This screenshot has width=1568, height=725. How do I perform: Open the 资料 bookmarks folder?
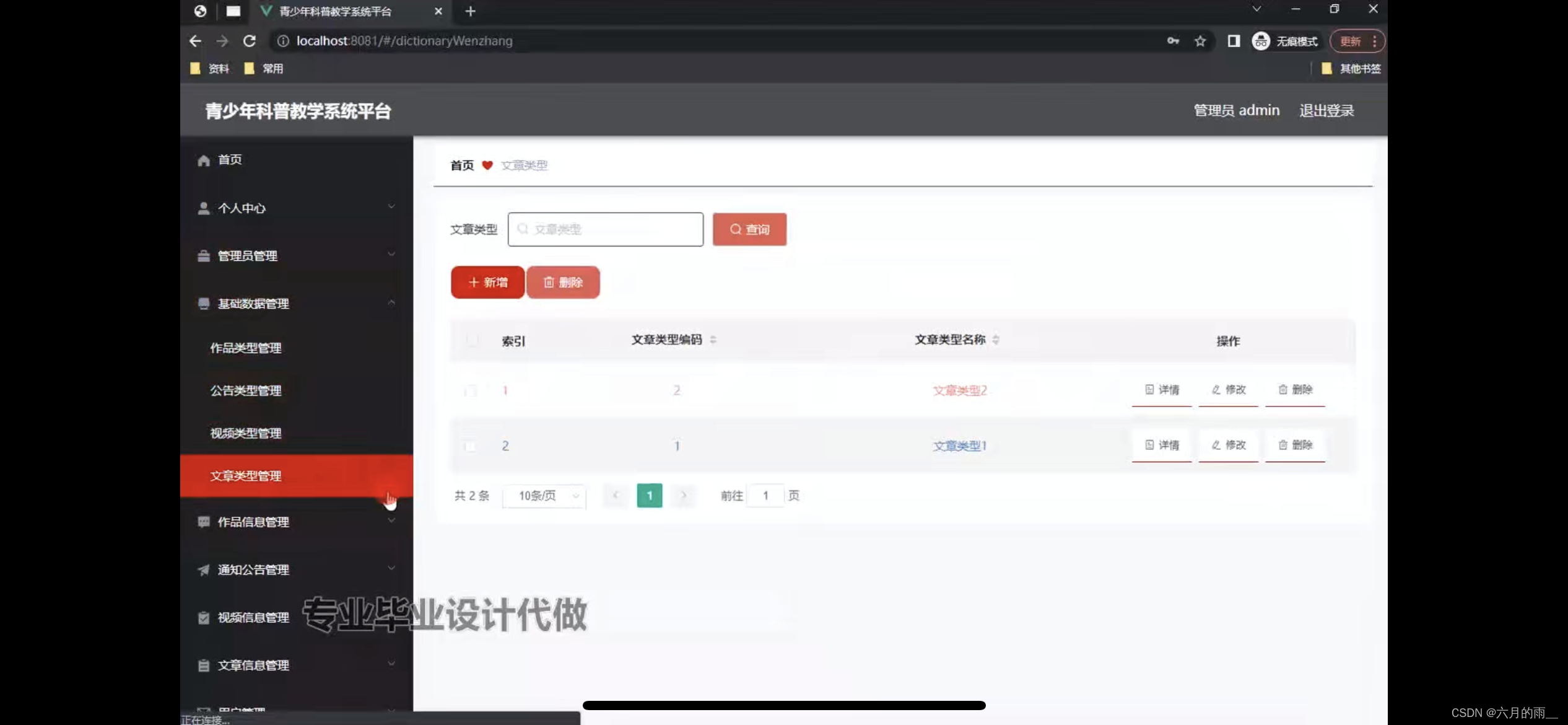click(209, 69)
